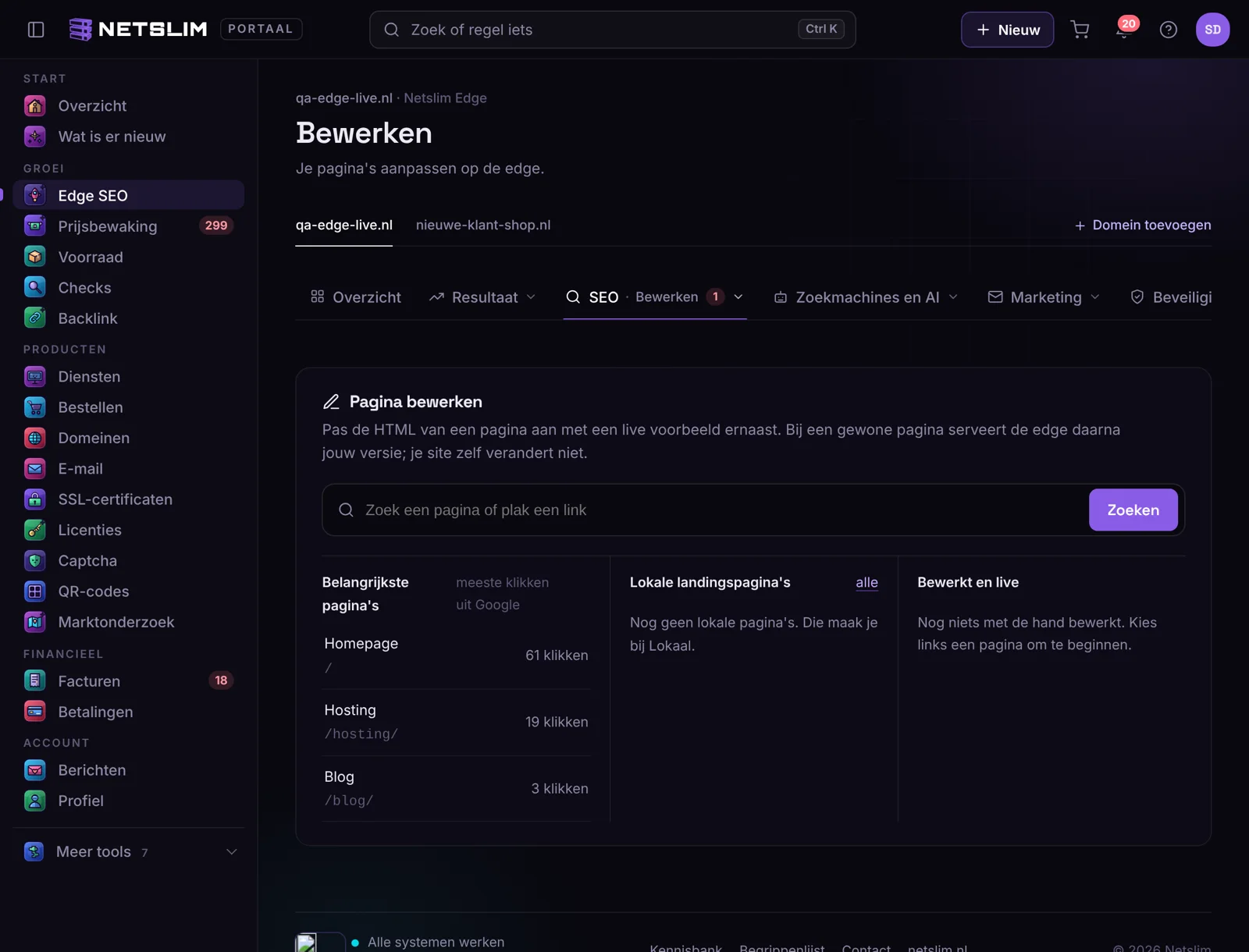Open the Zoekmachines en AI dropdown
The width and height of the screenshot is (1249, 952).
(x=866, y=297)
